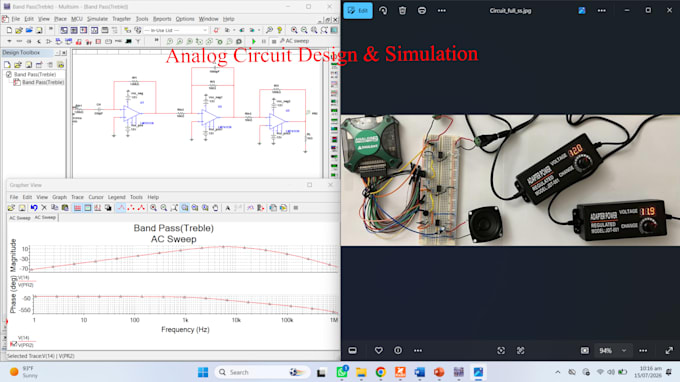This screenshot has height=382, width=680.
Task: Open Multisim help lightbulb icon
Action: pyautogui.click(x=280, y=30)
